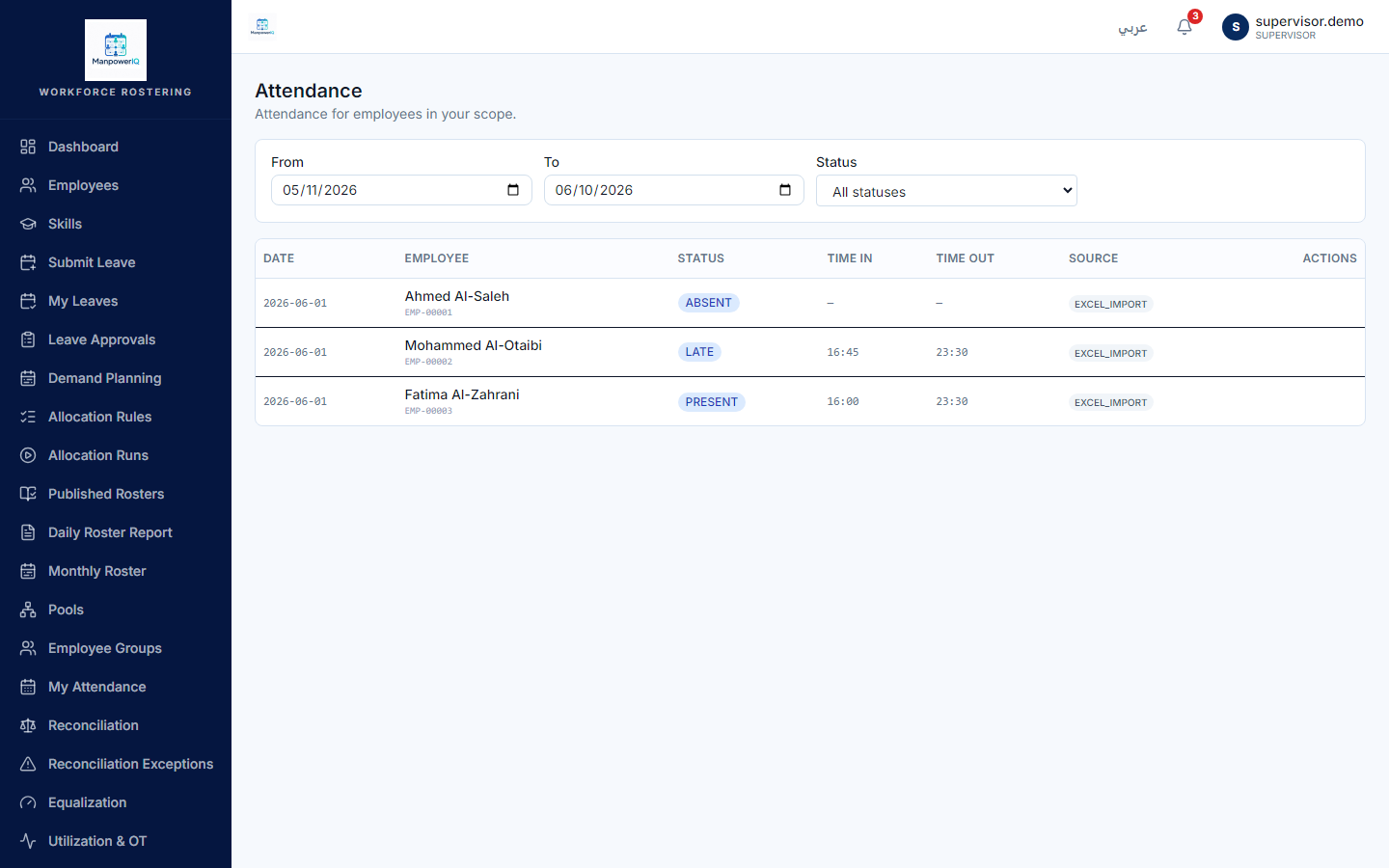The image size is (1389, 868).
Task: Open Dashboard via its grid icon
Action: pos(28,147)
